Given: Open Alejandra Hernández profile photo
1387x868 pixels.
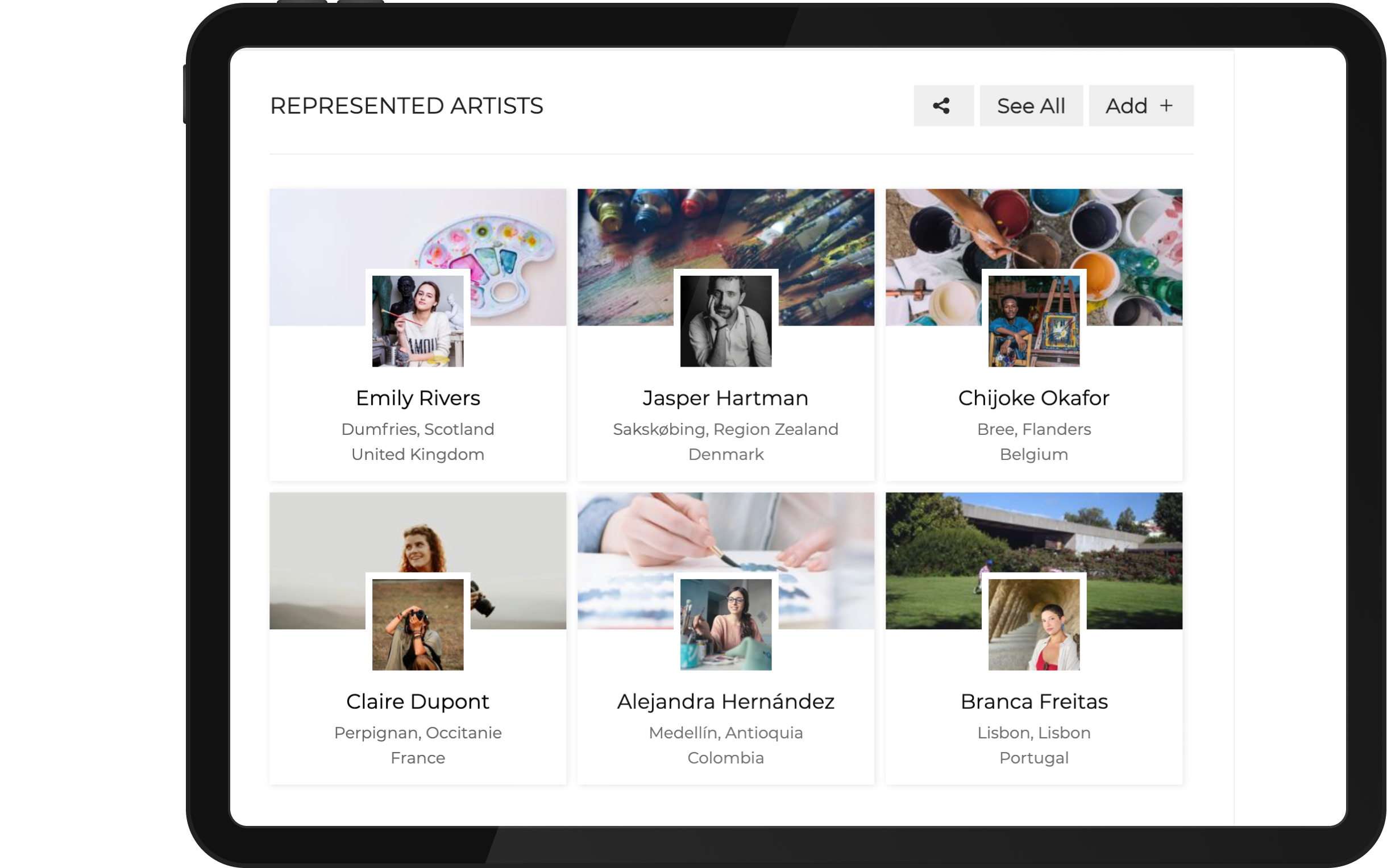Looking at the screenshot, I should click(x=726, y=625).
